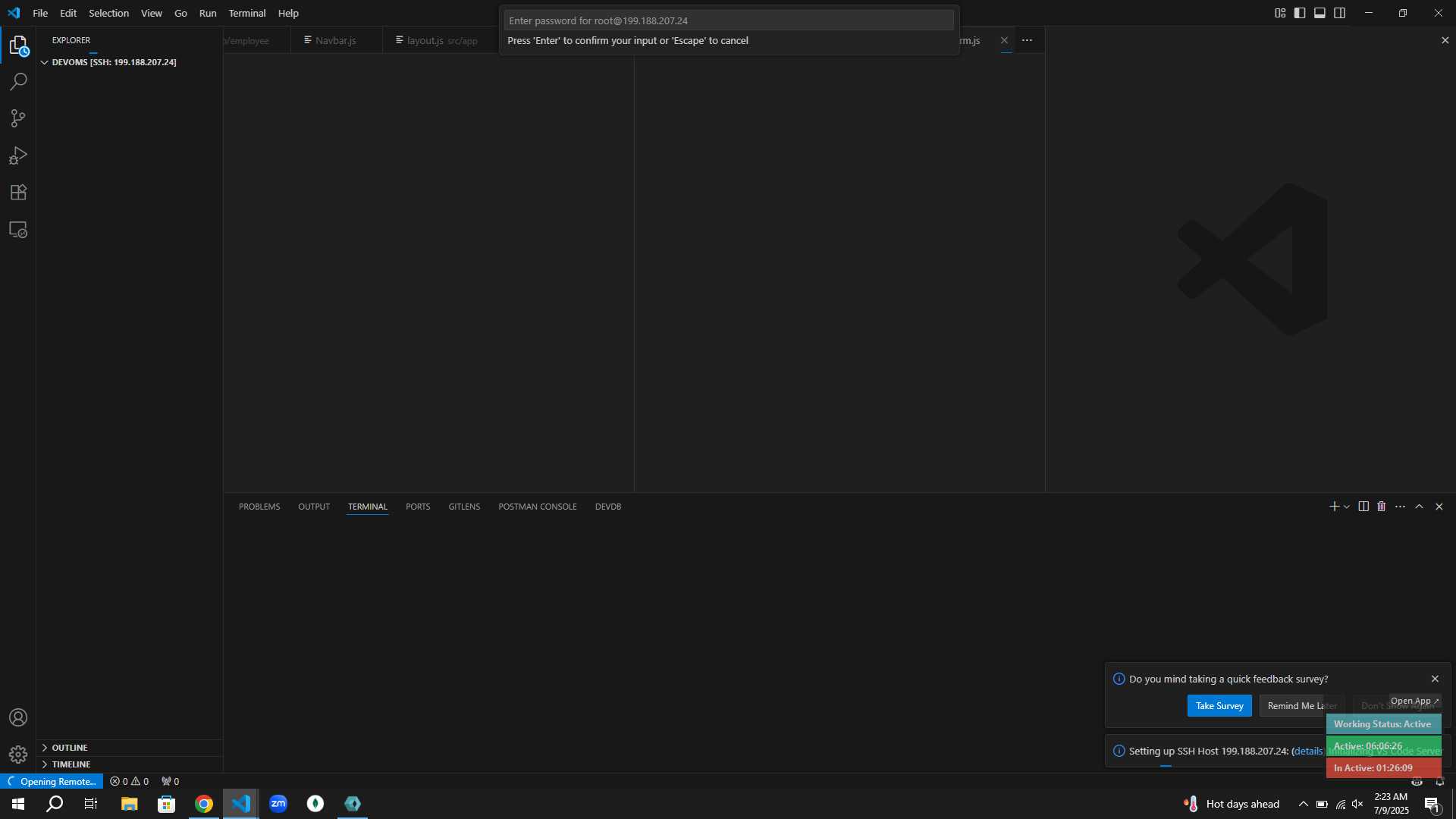Open Zoom from the taskbar

pos(278,804)
